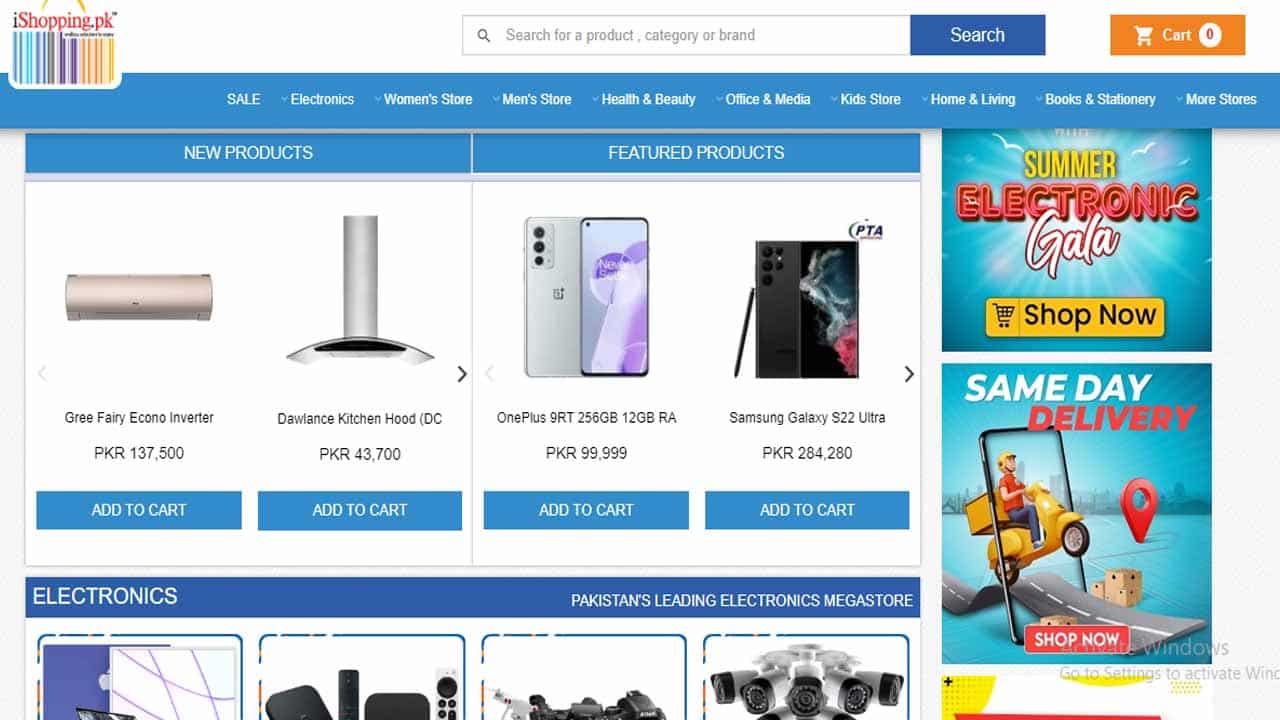Expand the More Stores dropdown menu

pyautogui.click(x=1216, y=99)
